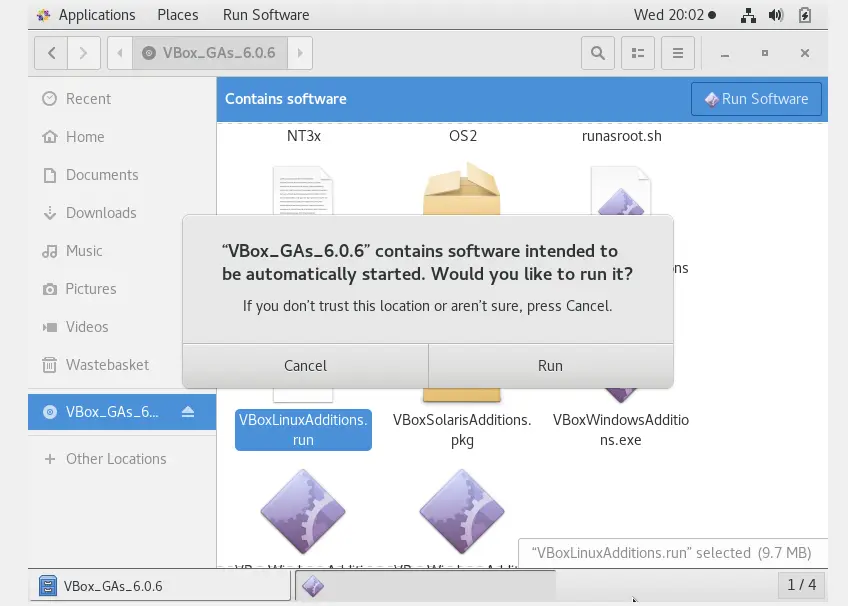Select the bottom-left purple executable icon
The width and height of the screenshot is (848, 606).
coord(303,511)
